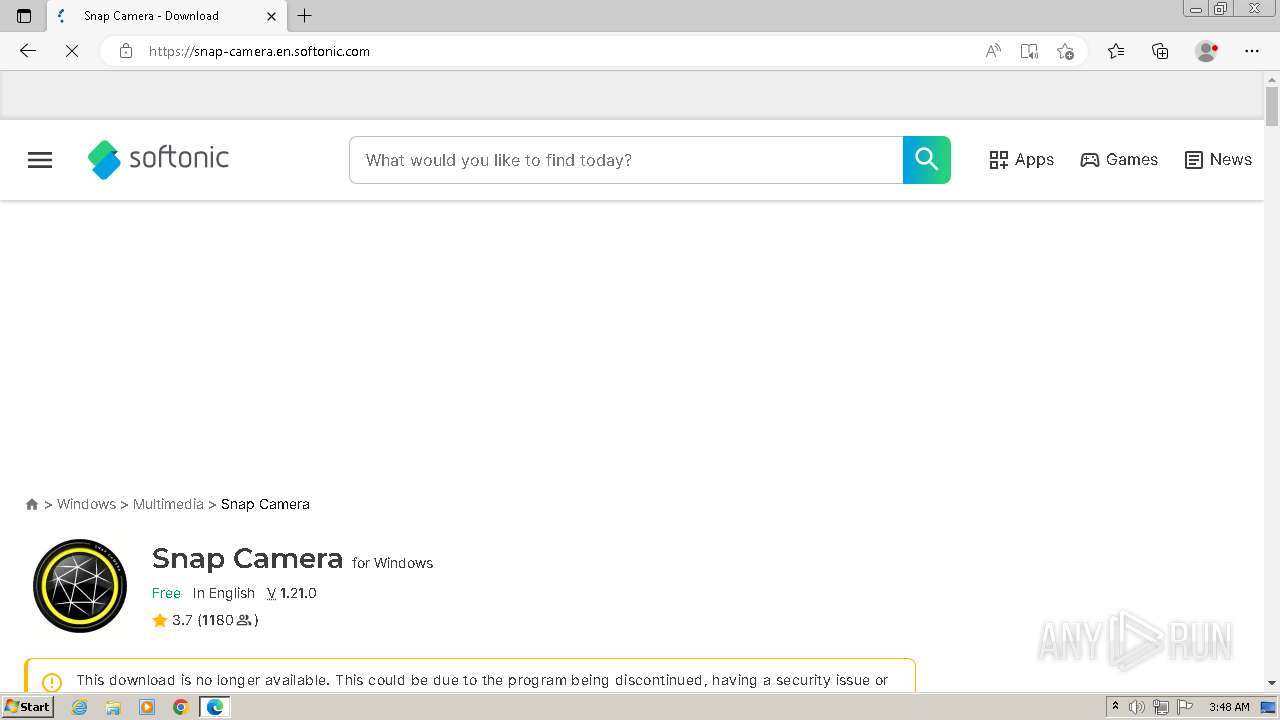Click the 3.7 star rating

pos(172,620)
